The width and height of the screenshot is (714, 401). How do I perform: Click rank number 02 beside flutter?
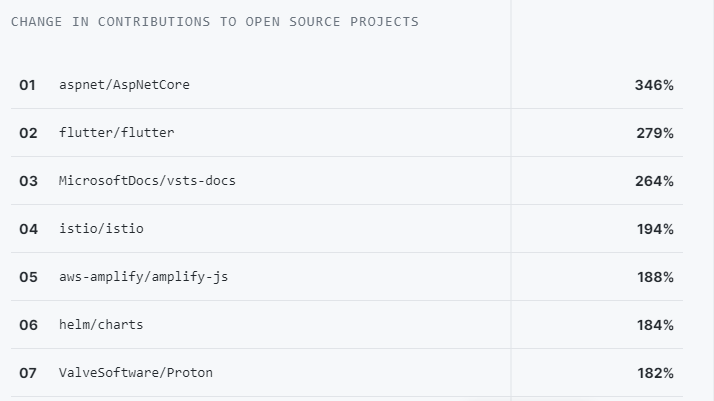click(x=28, y=133)
